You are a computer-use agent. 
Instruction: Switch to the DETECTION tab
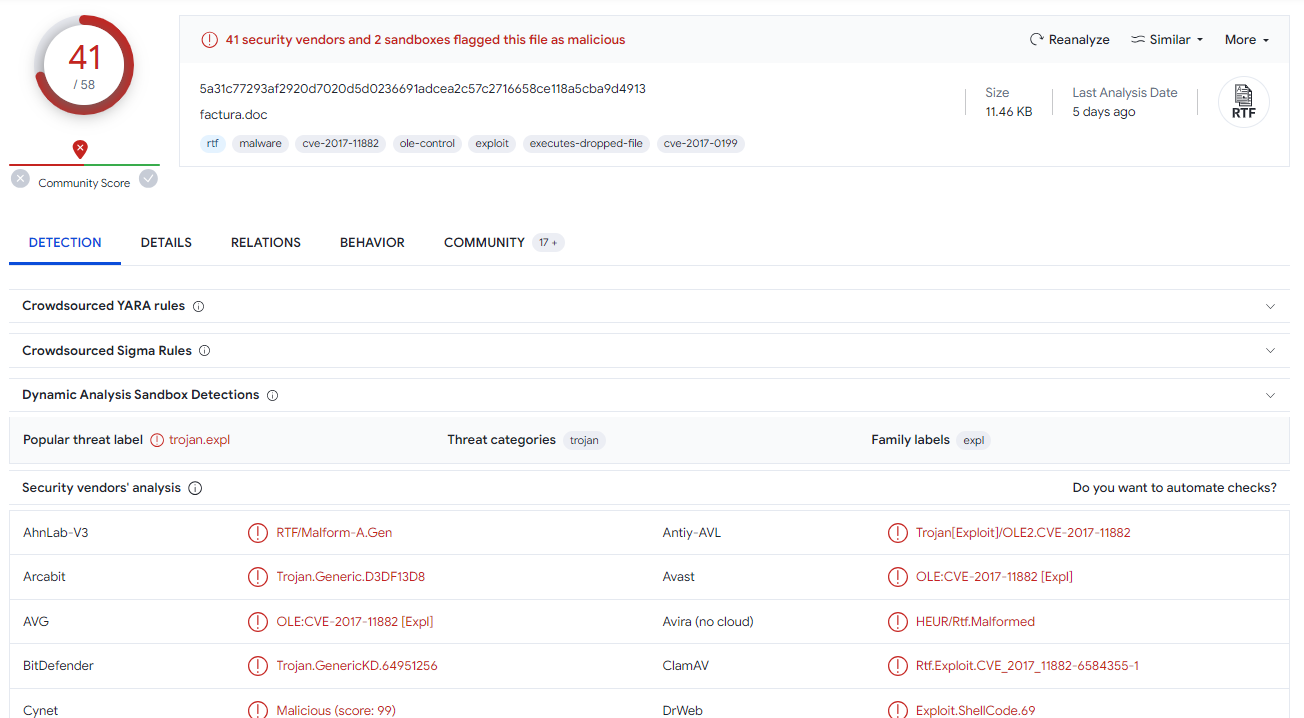pyautogui.click(x=65, y=243)
